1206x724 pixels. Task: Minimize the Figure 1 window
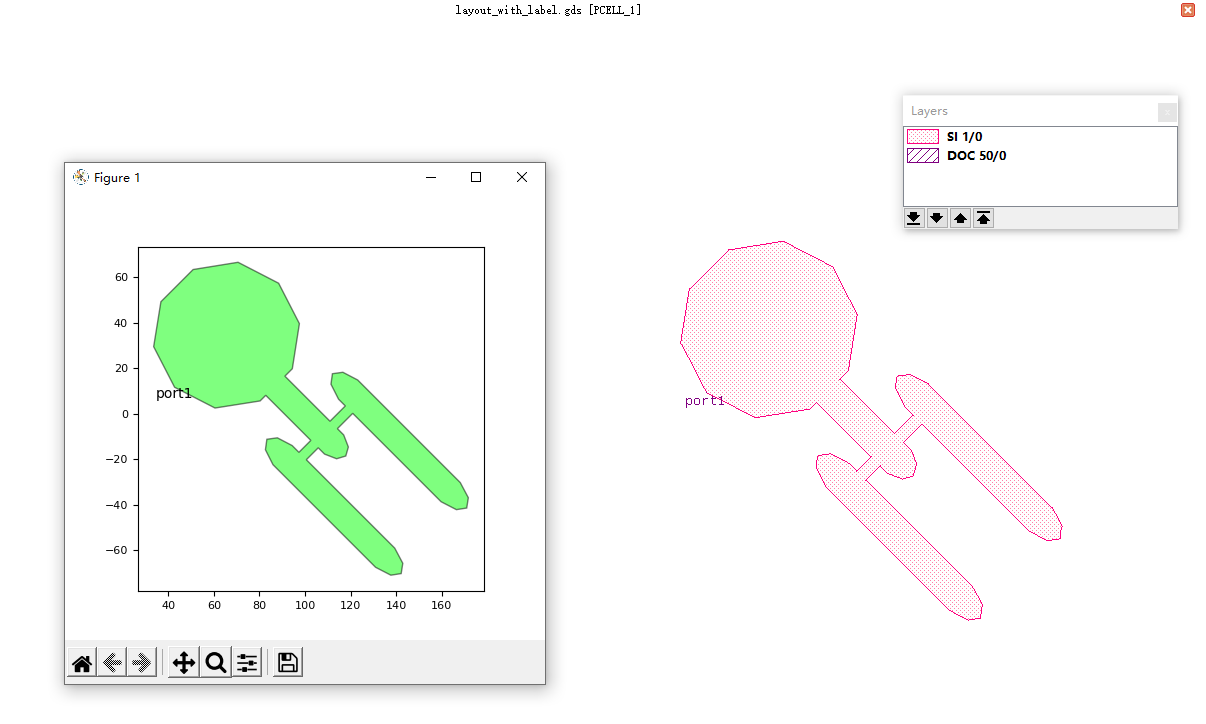[431, 177]
